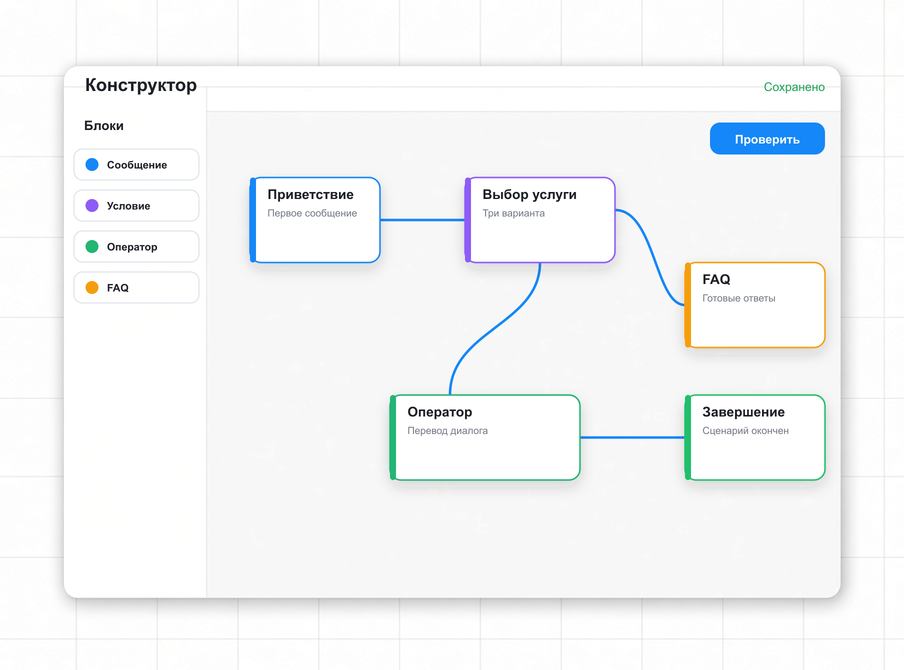904x670 pixels.
Task: Click the purple dot next to Условие
Action: (x=92, y=205)
